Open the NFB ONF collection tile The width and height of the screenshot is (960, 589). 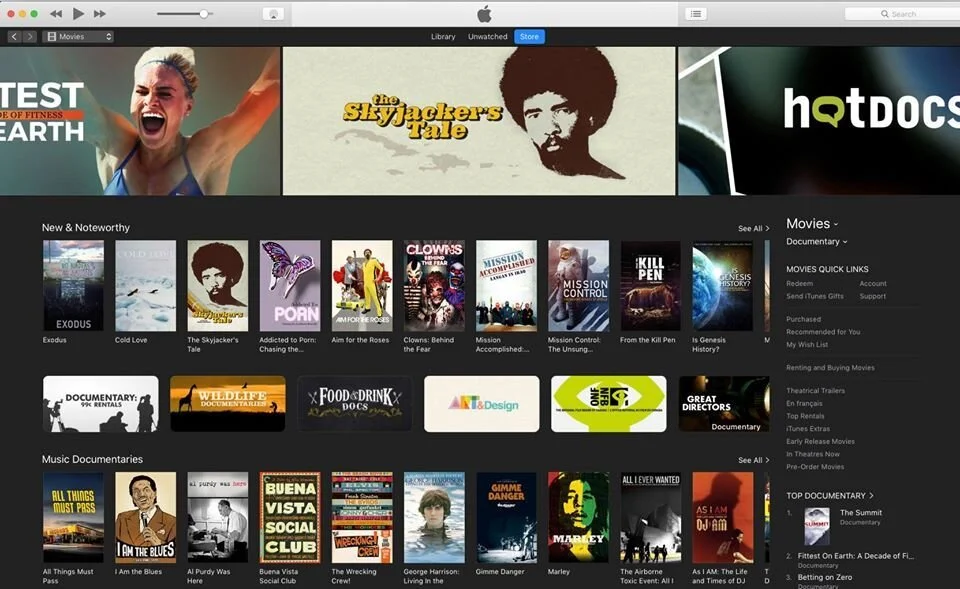609,404
